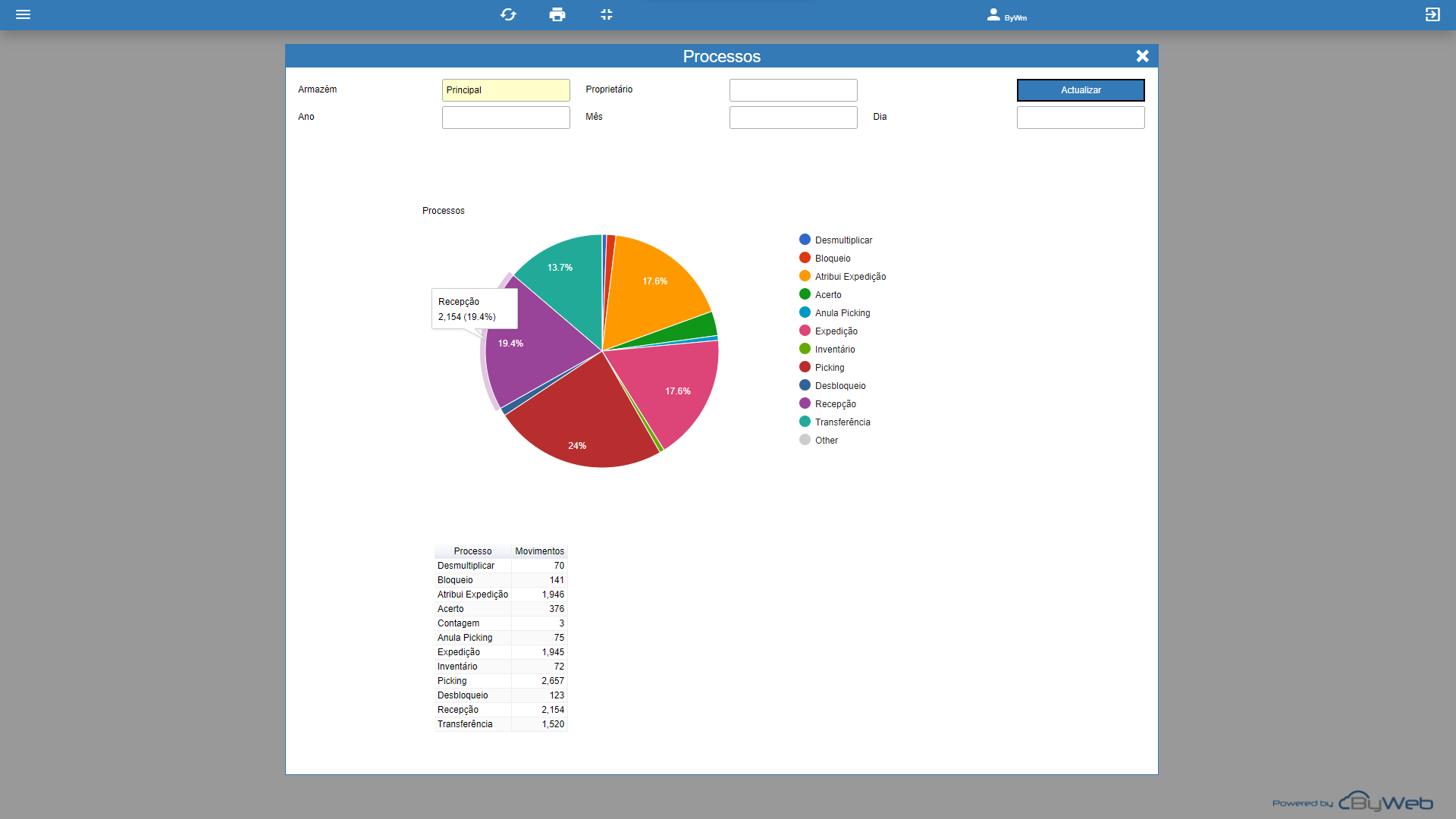This screenshot has height=819, width=1456.
Task: Sort by Movimentos column header
Action: [539, 551]
